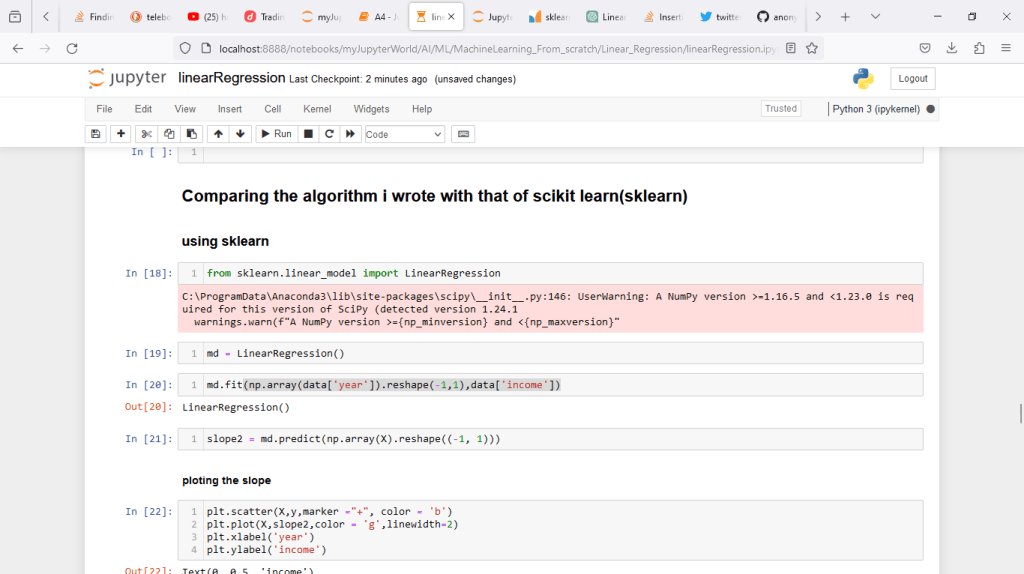This screenshot has width=1024, height=574.
Task: Toggle reader view in the address bar
Action: 791,48
